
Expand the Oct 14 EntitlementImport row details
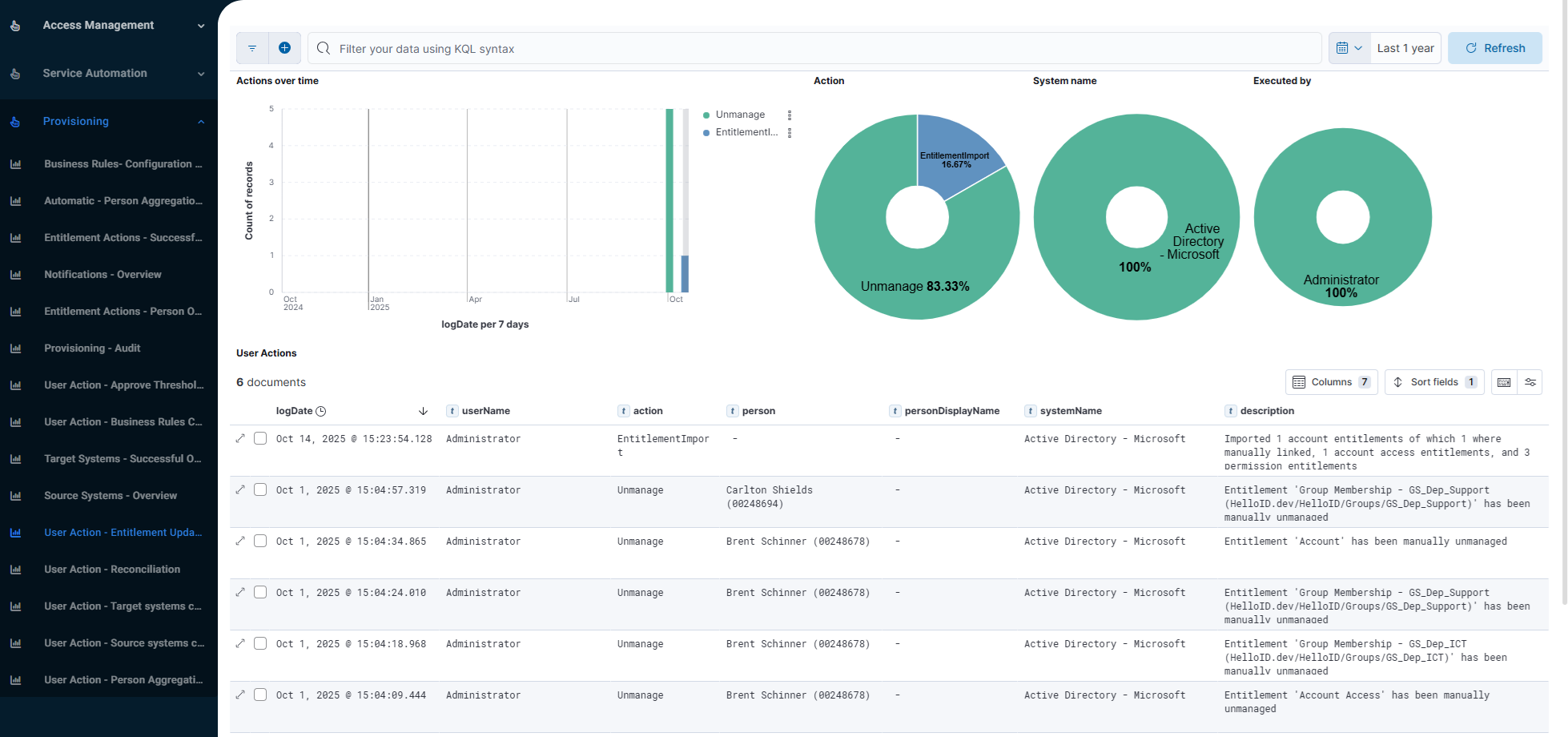click(x=240, y=438)
